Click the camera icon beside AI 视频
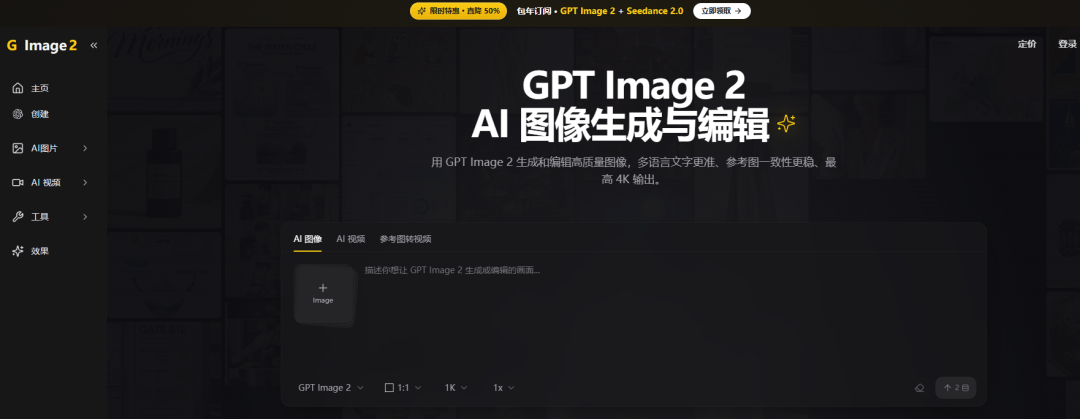This screenshot has width=1080, height=419. 18,183
